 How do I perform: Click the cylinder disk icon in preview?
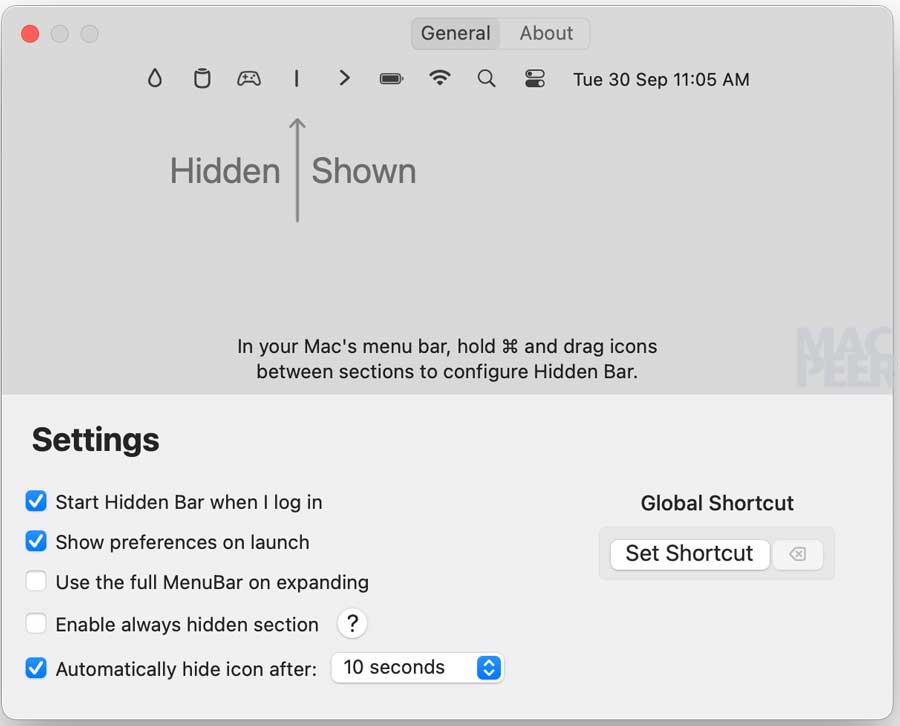click(202, 79)
